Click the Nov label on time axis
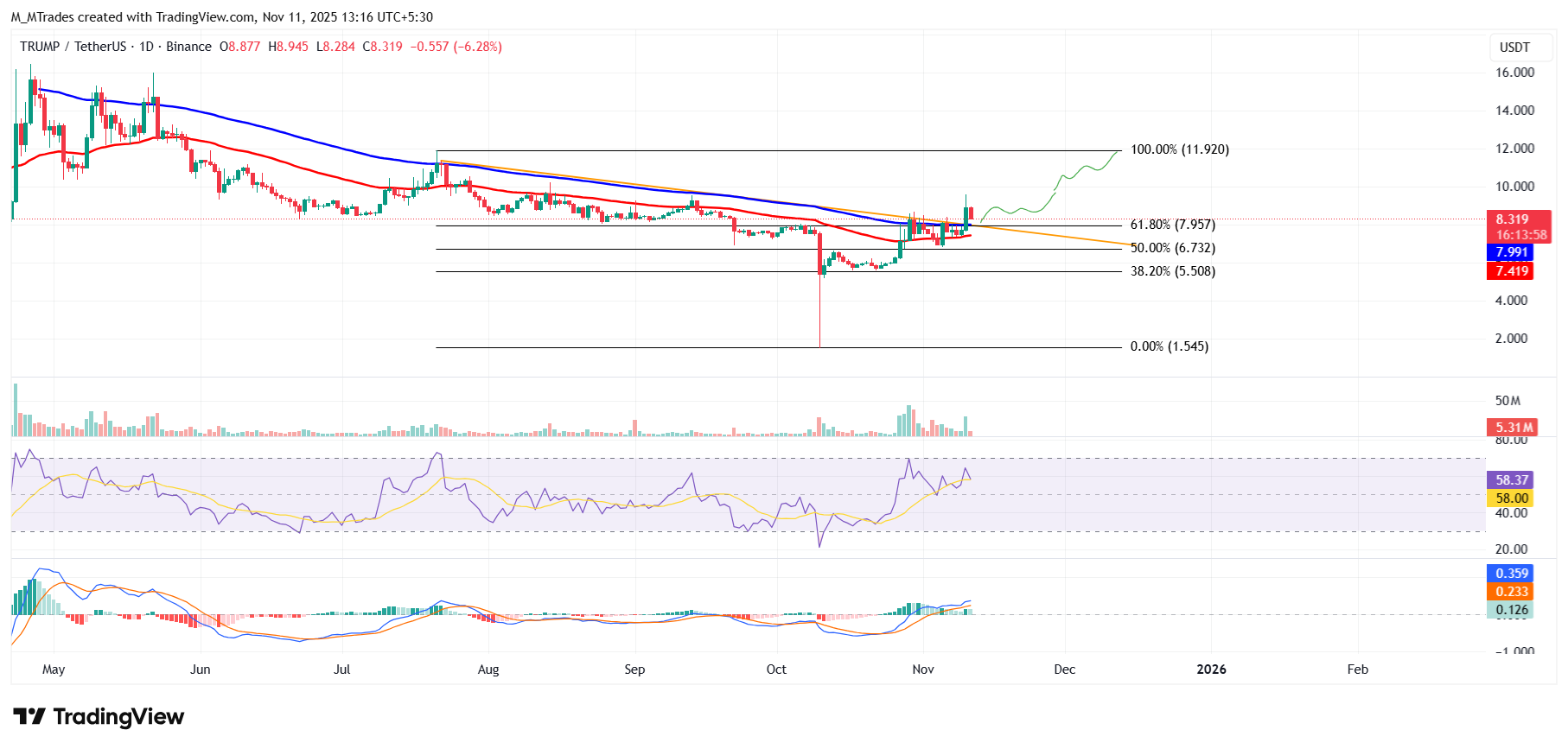The width and height of the screenshot is (1568, 749). coord(923,670)
